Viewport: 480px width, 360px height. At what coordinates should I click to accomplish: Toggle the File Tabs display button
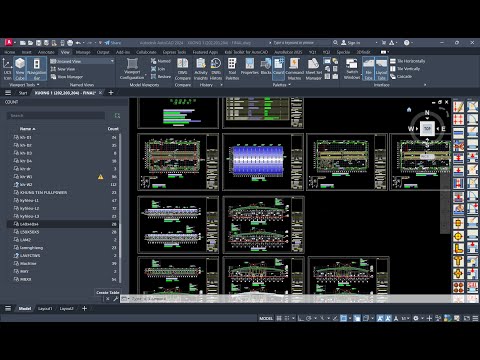[x=368, y=69]
